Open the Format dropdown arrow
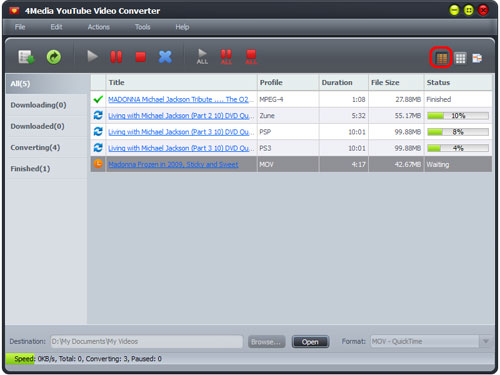Screen dimensions: 500x375 (x=486, y=341)
